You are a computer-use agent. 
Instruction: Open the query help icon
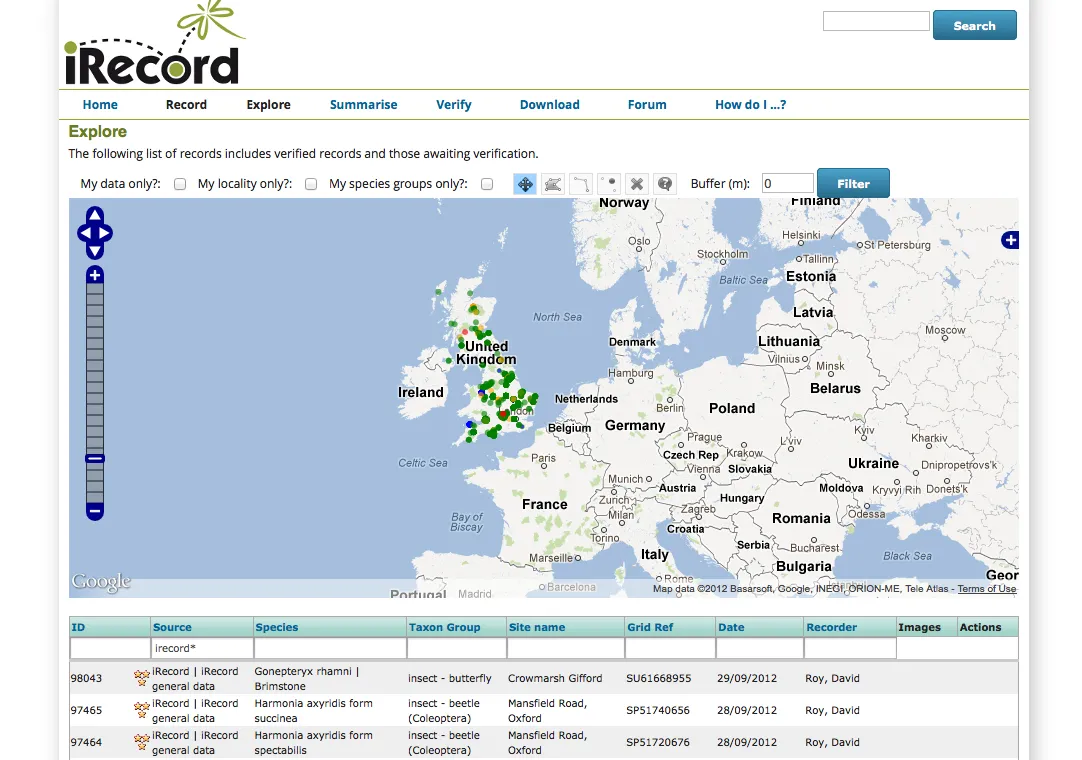click(665, 184)
